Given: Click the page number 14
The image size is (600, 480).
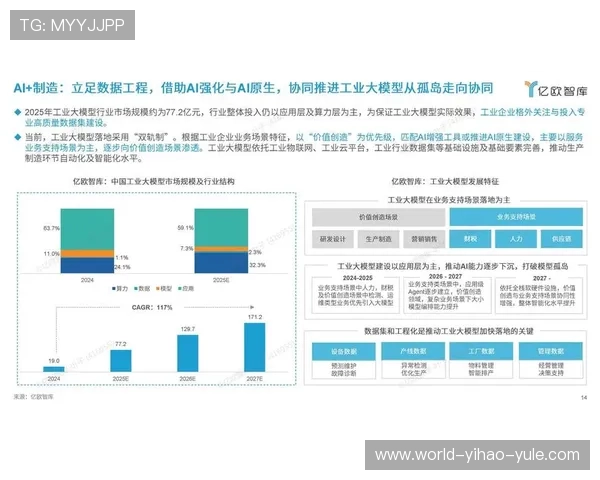Looking at the screenshot, I should 584,398.
